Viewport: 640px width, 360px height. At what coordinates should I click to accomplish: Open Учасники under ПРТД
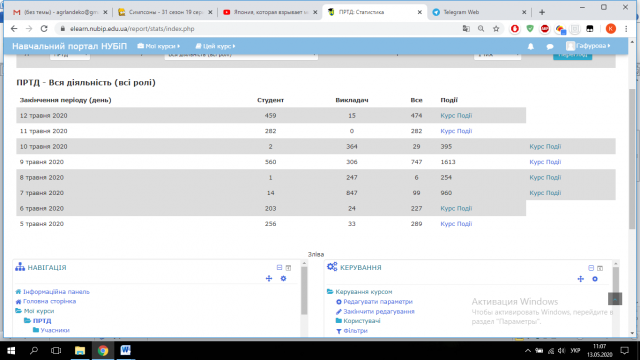pos(55,331)
